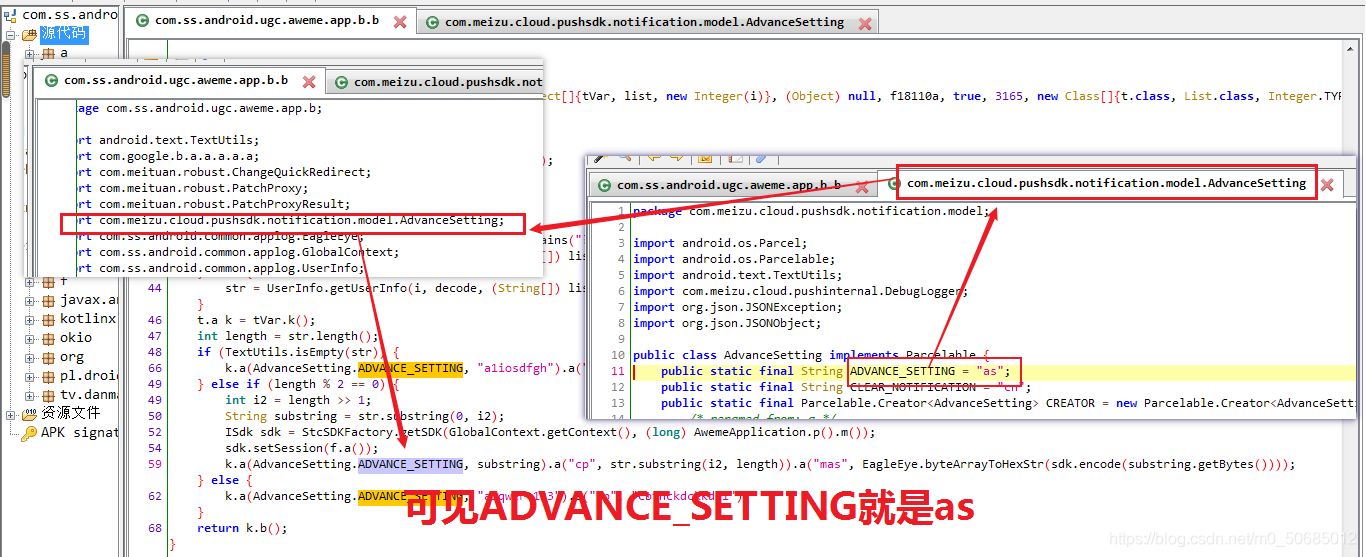The image size is (1366, 557).
Task: Click class icon on main aweme.app.b.b tab
Action: pyautogui.click(x=143, y=21)
